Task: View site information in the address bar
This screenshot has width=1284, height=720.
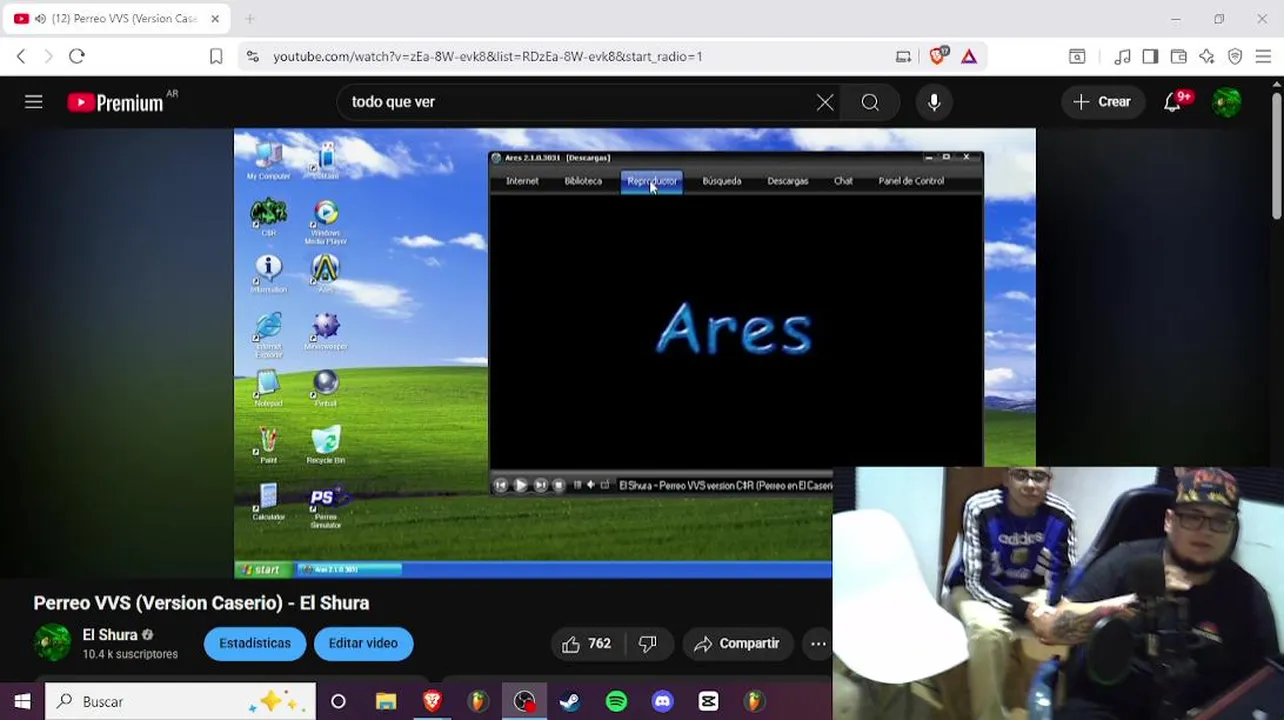Action: click(252, 57)
